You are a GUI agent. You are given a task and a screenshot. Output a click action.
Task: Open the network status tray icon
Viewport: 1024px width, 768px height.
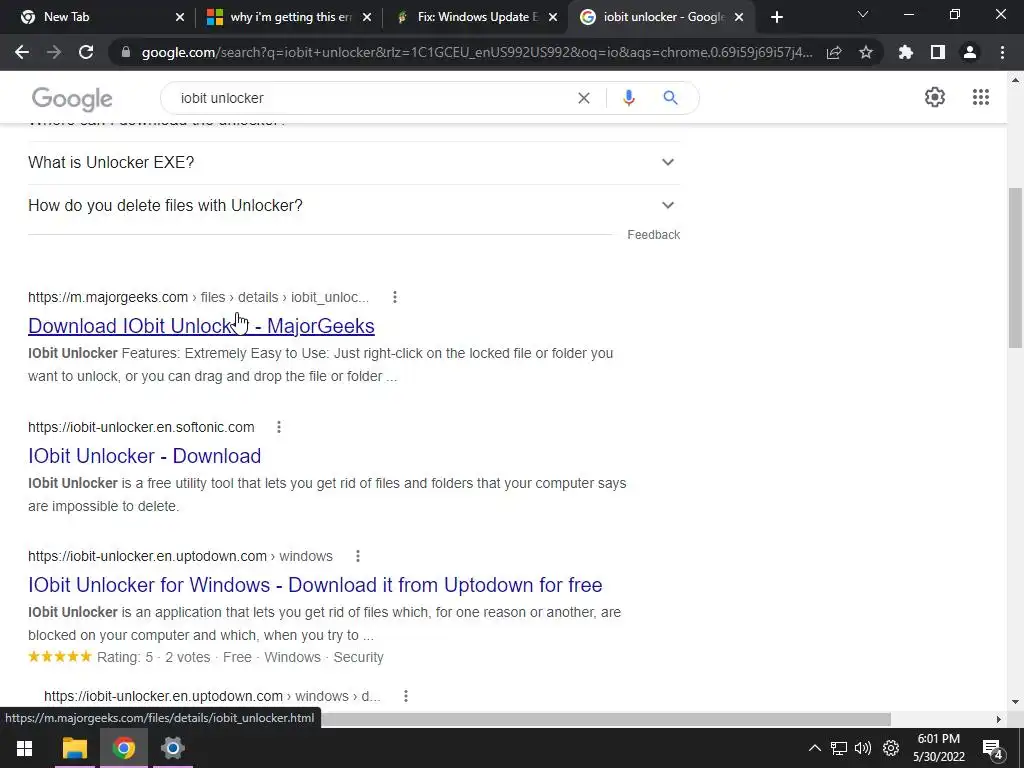[x=839, y=748]
